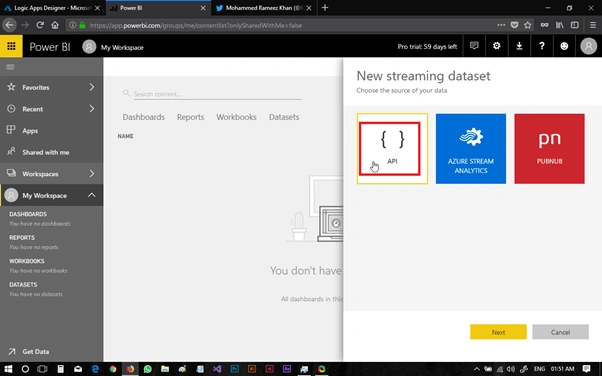Expand the Favorites section chevron
Screen dimensions: 602x376
coord(92,87)
